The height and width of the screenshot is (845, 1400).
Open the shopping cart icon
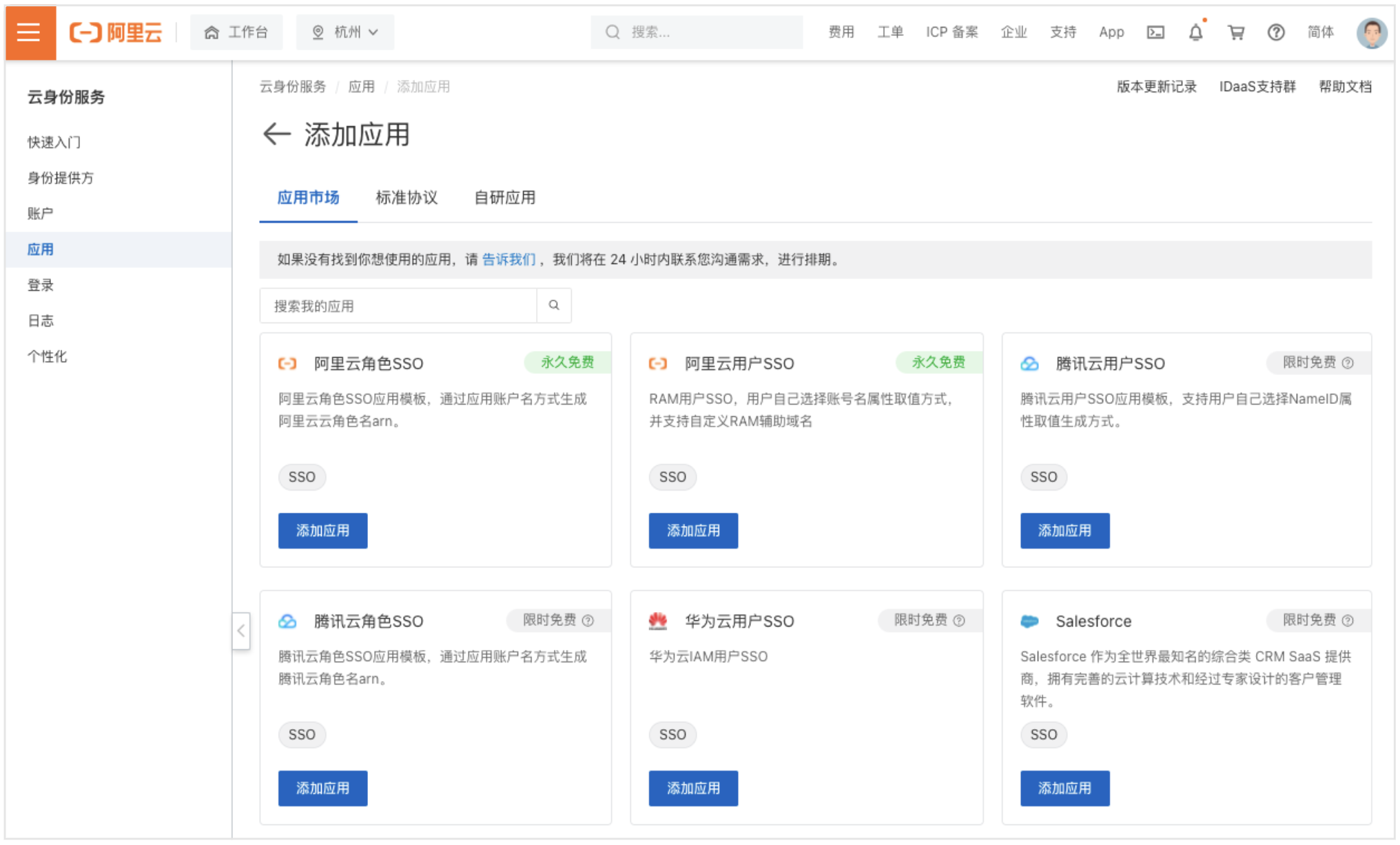point(1236,32)
